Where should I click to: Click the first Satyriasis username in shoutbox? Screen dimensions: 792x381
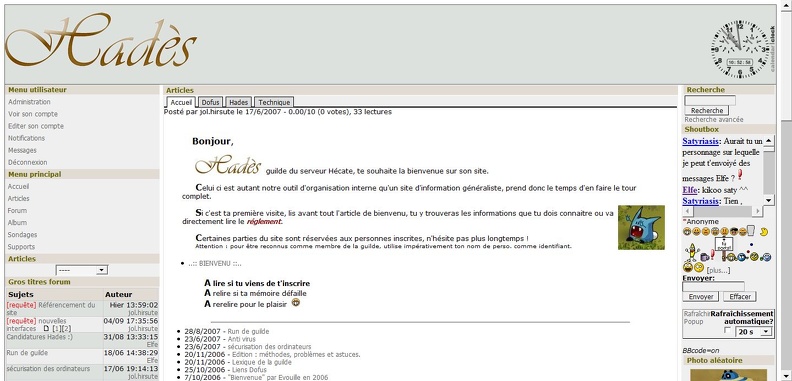(701, 141)
